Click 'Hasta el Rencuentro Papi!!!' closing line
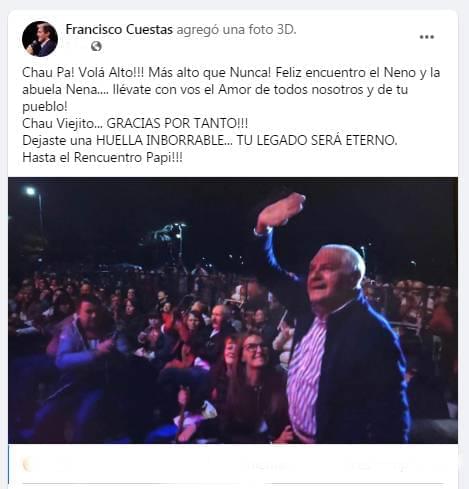 click(x=102, y=157)
